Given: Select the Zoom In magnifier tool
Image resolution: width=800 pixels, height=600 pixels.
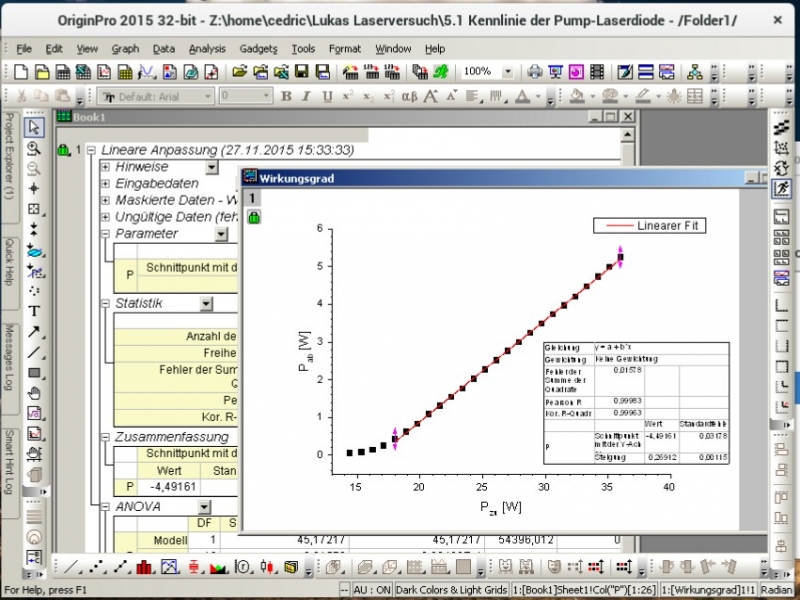Looking at the screenshot, I should pyautogui.click(x=34, y=148).
